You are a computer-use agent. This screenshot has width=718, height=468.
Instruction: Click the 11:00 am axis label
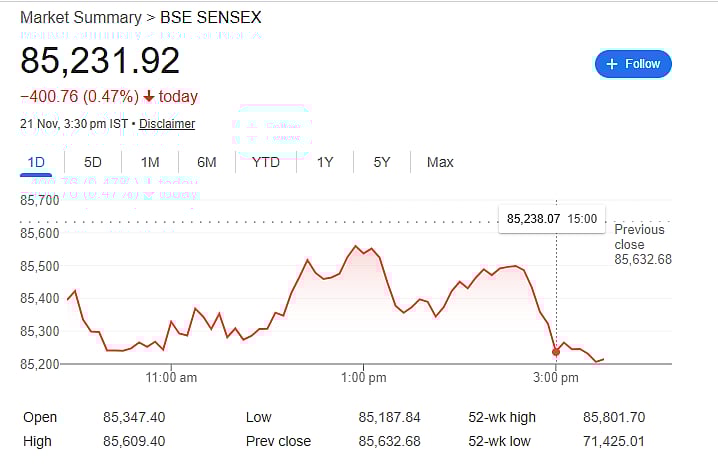(x=171, y=378)
